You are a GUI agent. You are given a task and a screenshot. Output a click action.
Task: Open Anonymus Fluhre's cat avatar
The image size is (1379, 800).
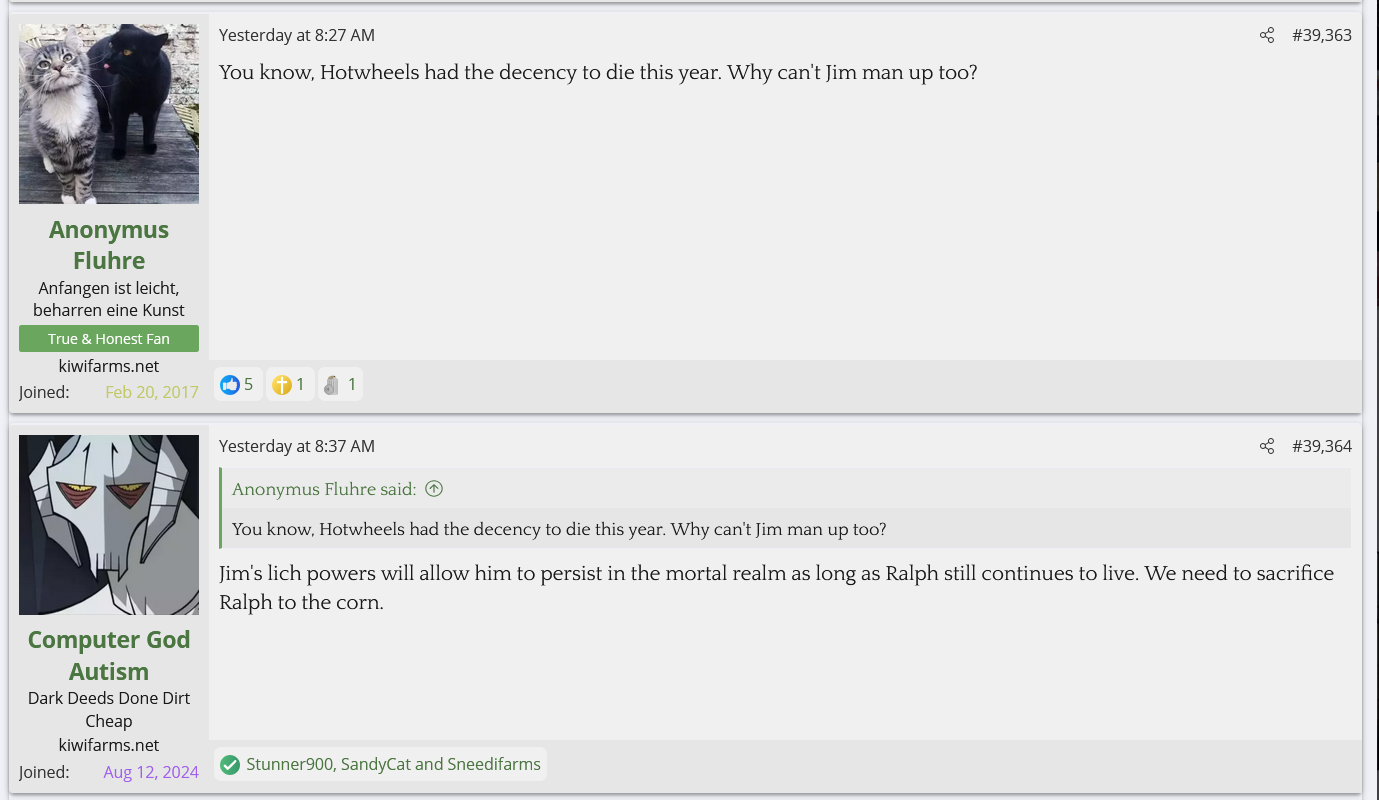(109, 114)
